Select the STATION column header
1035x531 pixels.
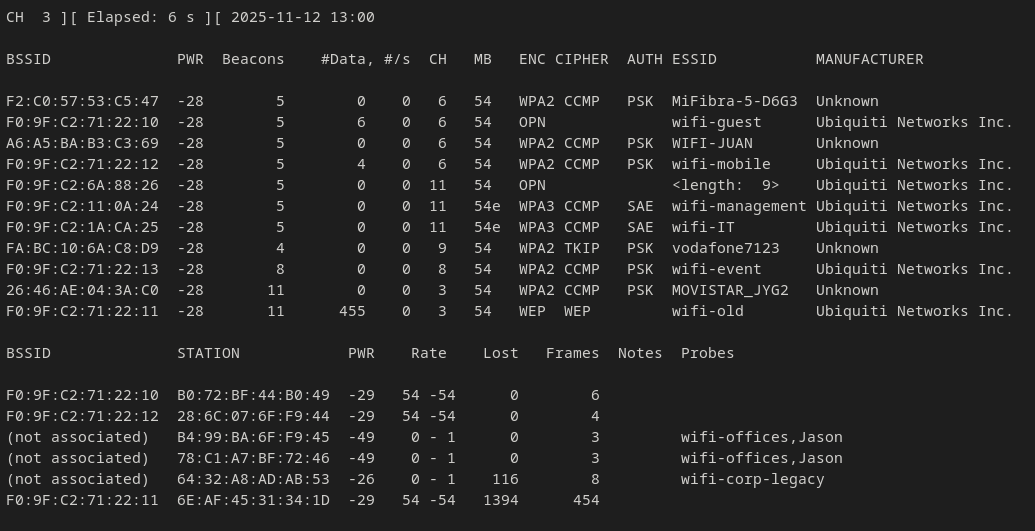208,353
